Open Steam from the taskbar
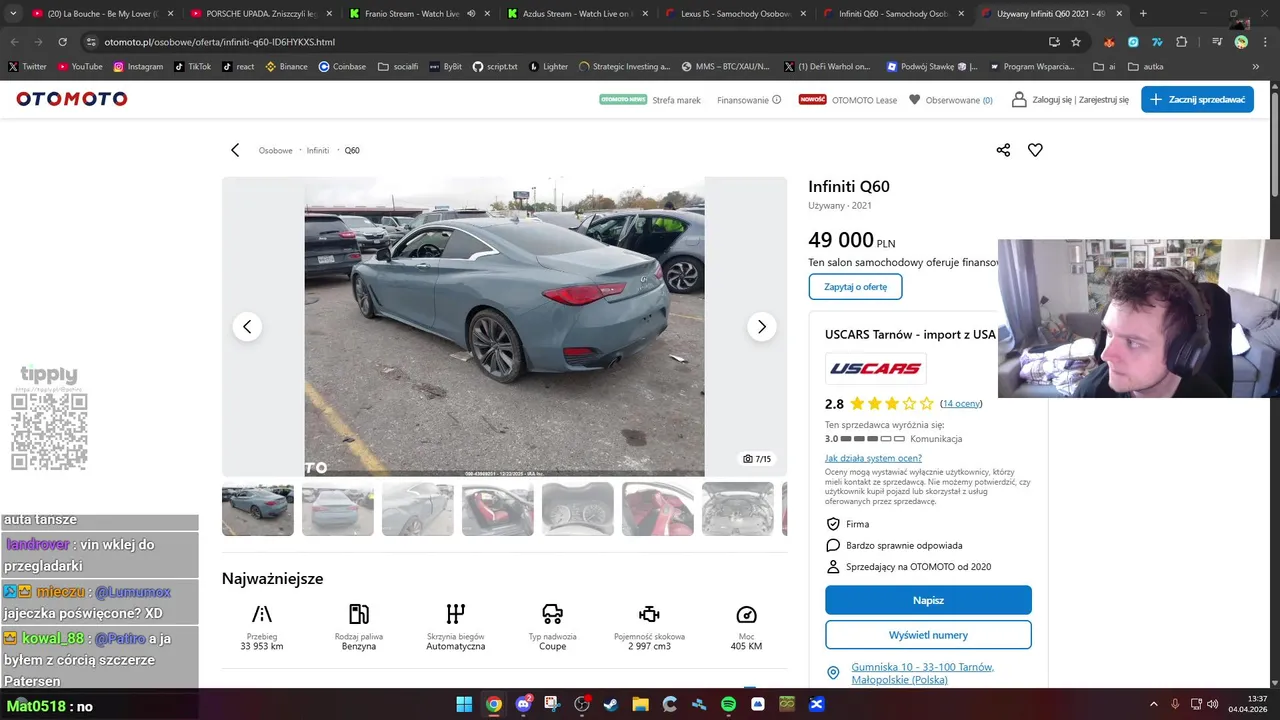Viewport: 1280px width, 720px height. pos(610,705)
